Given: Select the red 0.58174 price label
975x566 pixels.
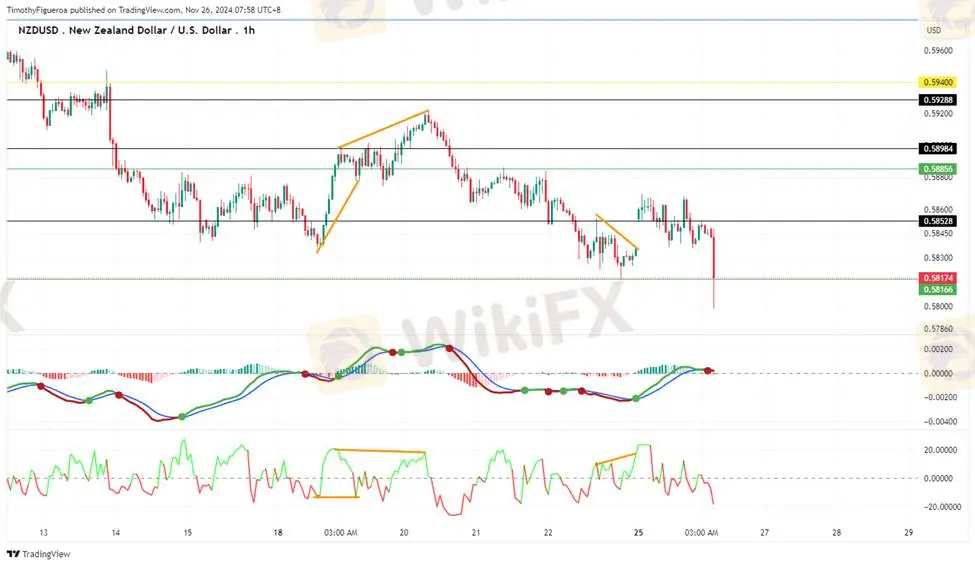Looking at the screenshot, I should pos(938,278).
